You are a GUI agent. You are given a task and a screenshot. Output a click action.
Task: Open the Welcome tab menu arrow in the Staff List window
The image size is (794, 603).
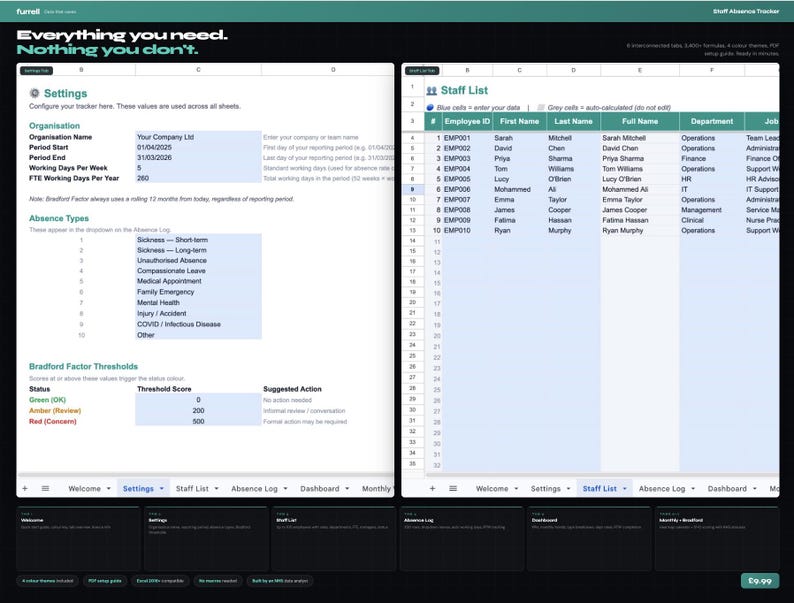click(x=516, y=489)
